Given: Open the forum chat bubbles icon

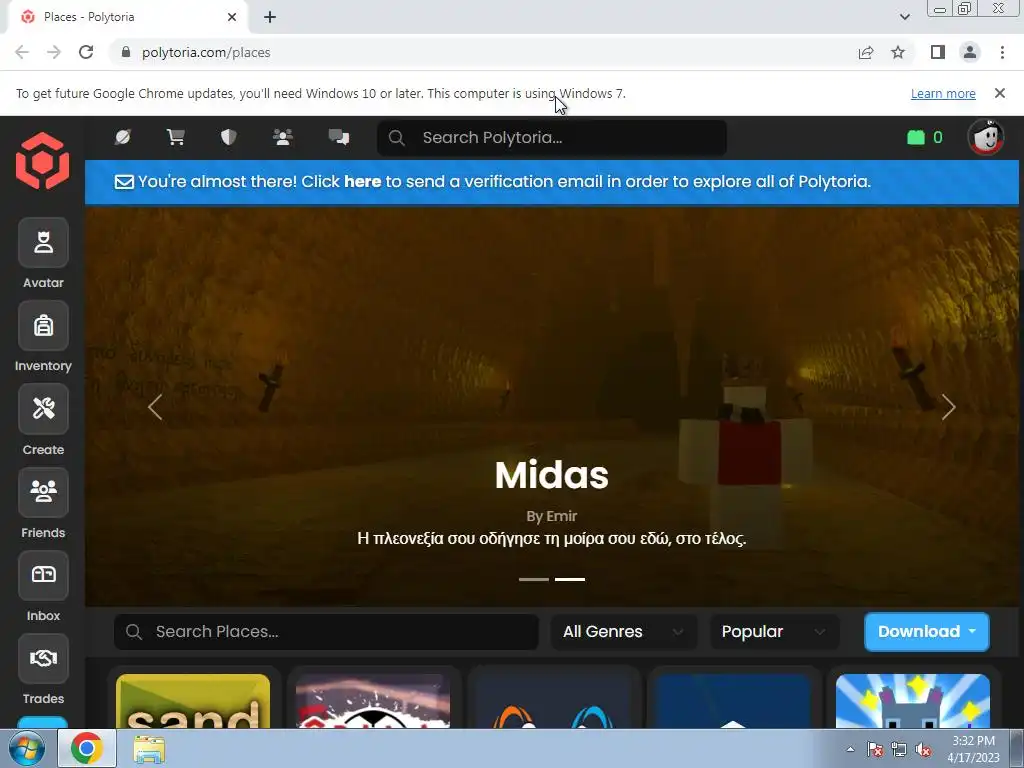Looking at the screenshot, I should [x=339, y=137].
